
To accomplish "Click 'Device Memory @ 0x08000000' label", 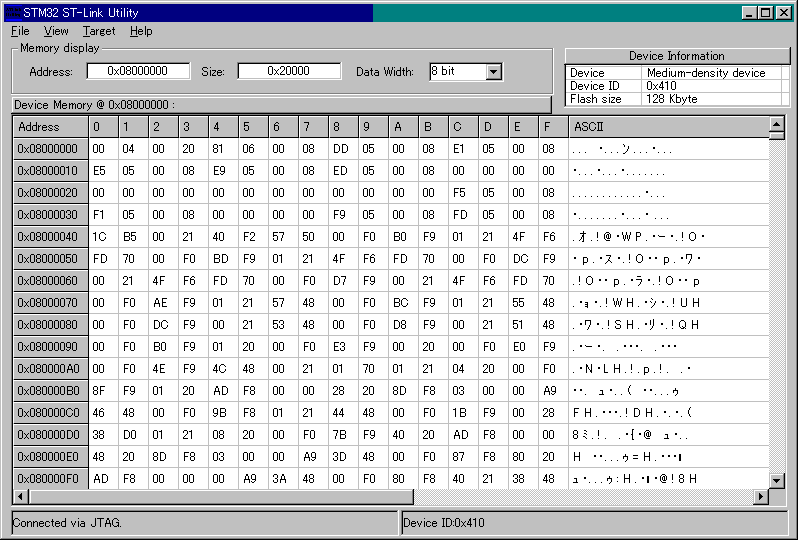I will tap(94, 105).
